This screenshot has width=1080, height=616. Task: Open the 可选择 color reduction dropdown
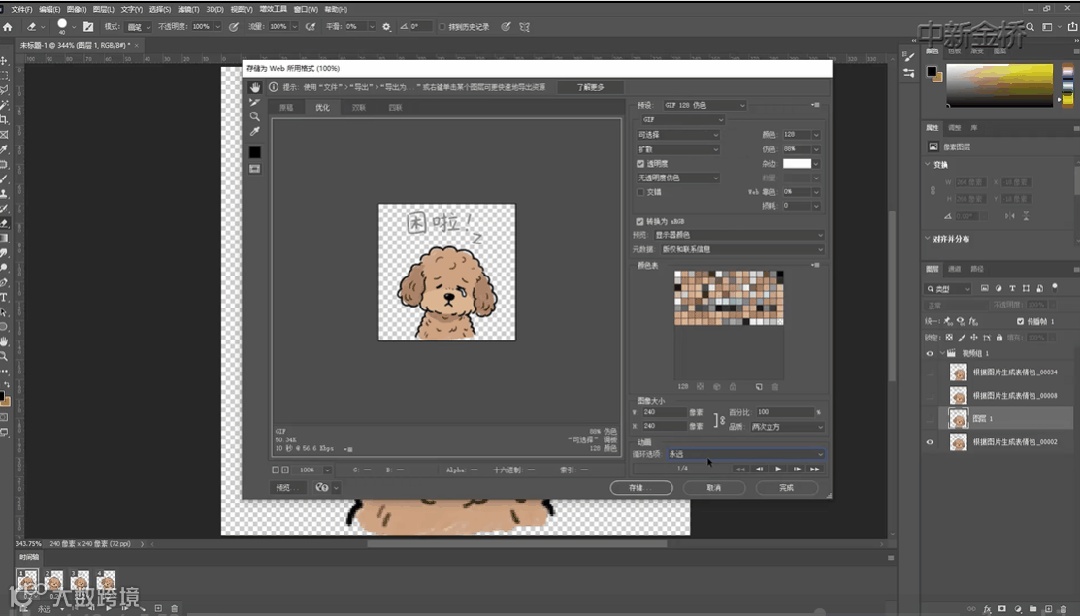point(678,134)
